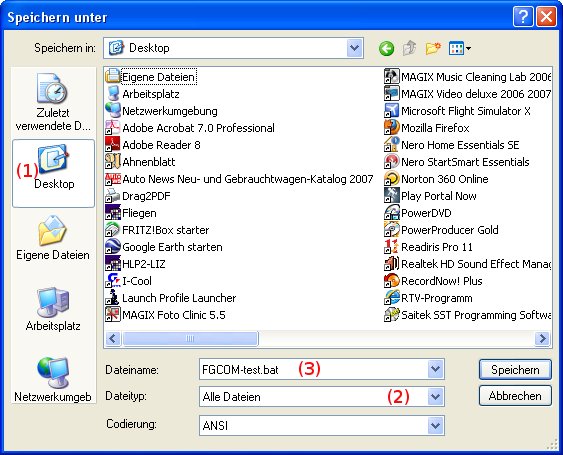This screenshot has height=455, width=563.
Task: Select MAGIX Video deluxe 2006 2007 entry
Action: pos(467,94)
